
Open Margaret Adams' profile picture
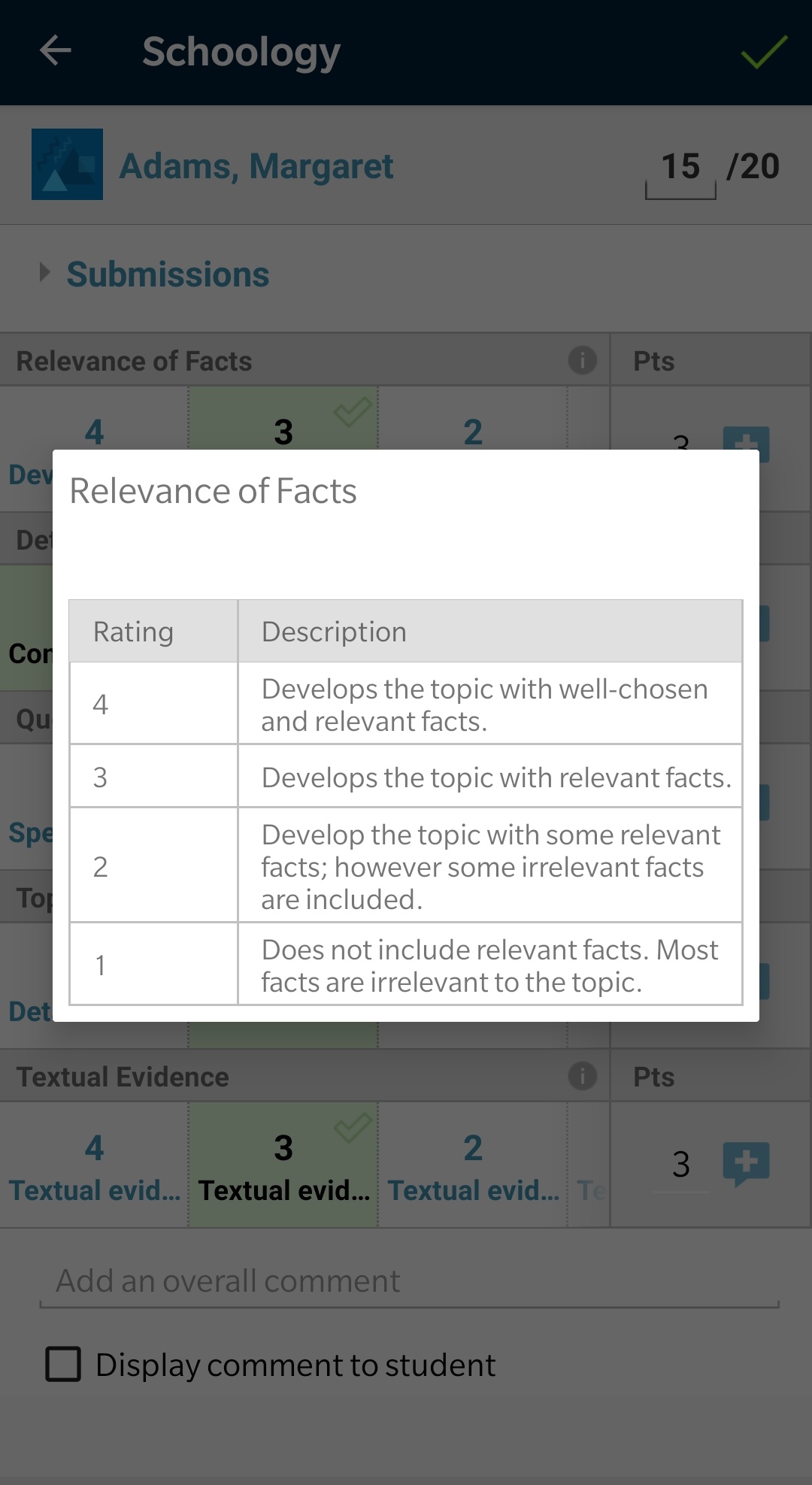(67, 164)
